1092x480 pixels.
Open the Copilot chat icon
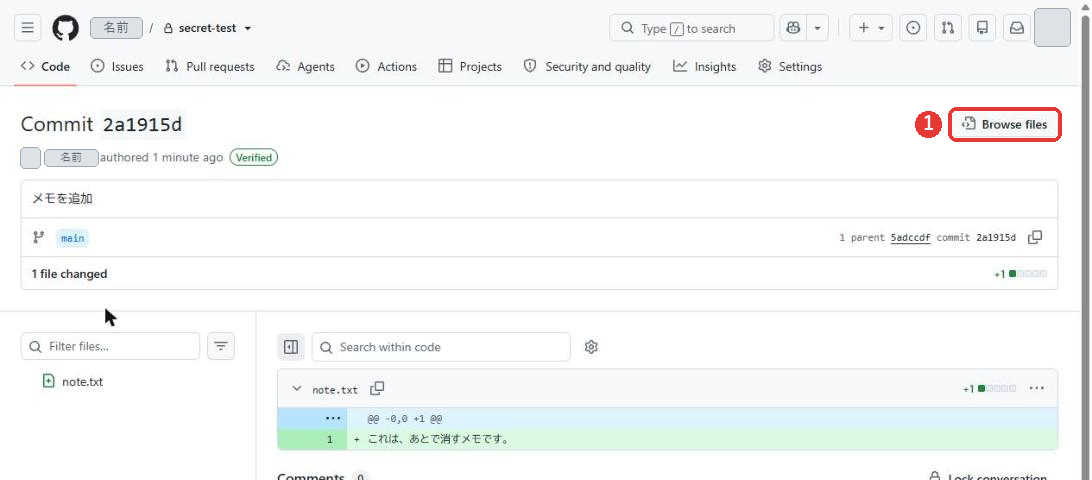point(793,28)
